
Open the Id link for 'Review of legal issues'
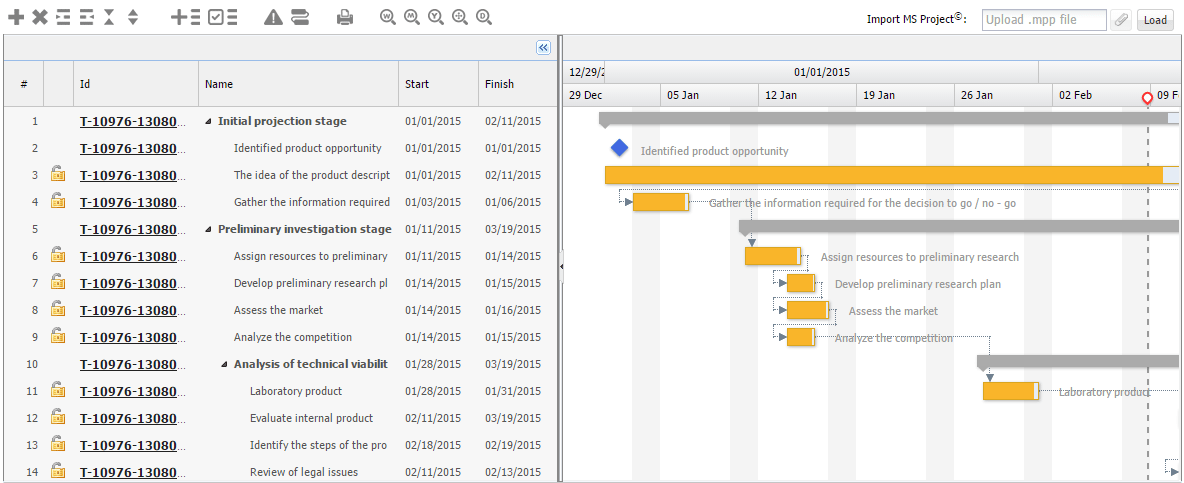coord(131,472)
